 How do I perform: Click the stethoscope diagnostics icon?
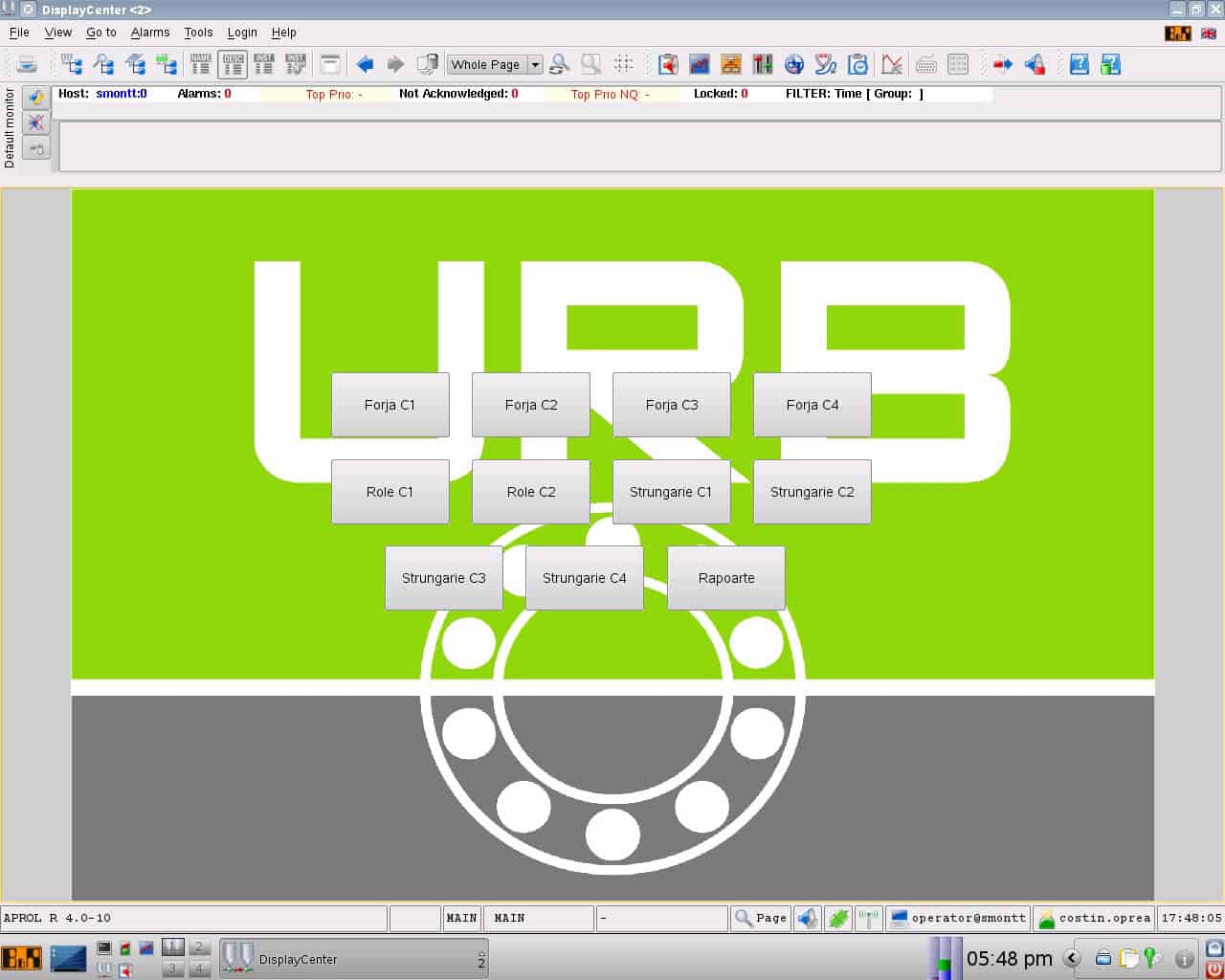pyautogui.click(x=826, y=64)
